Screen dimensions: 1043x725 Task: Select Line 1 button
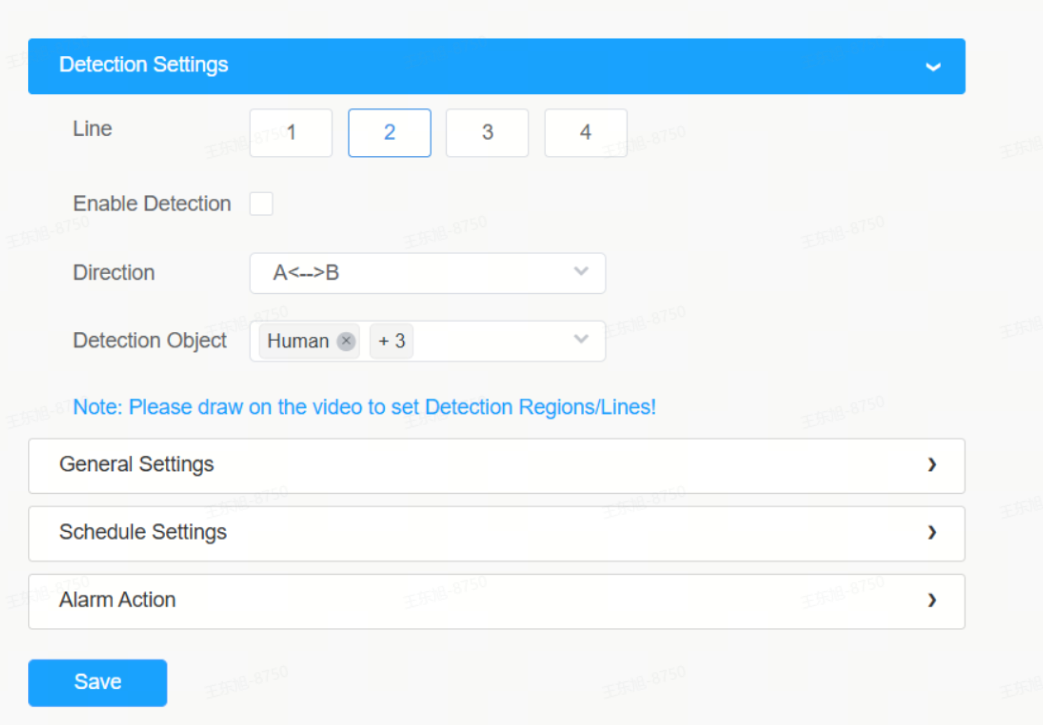(291, 133)
